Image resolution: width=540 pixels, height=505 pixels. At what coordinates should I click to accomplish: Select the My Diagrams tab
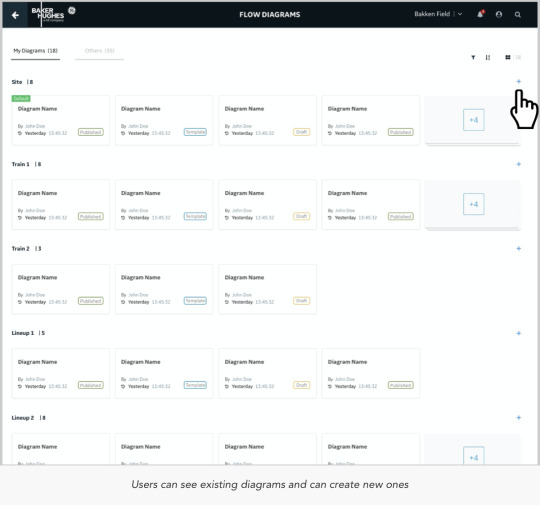point(35,51)
